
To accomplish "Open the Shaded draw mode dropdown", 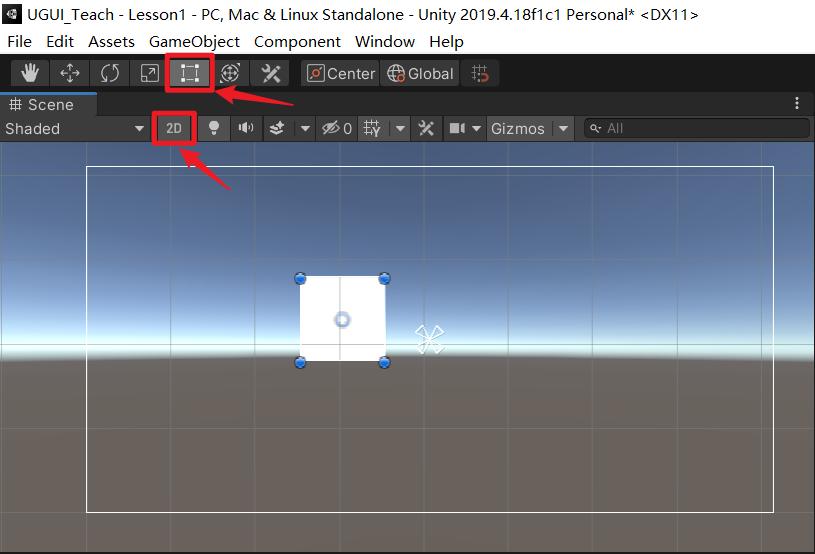I will (74, 128).
